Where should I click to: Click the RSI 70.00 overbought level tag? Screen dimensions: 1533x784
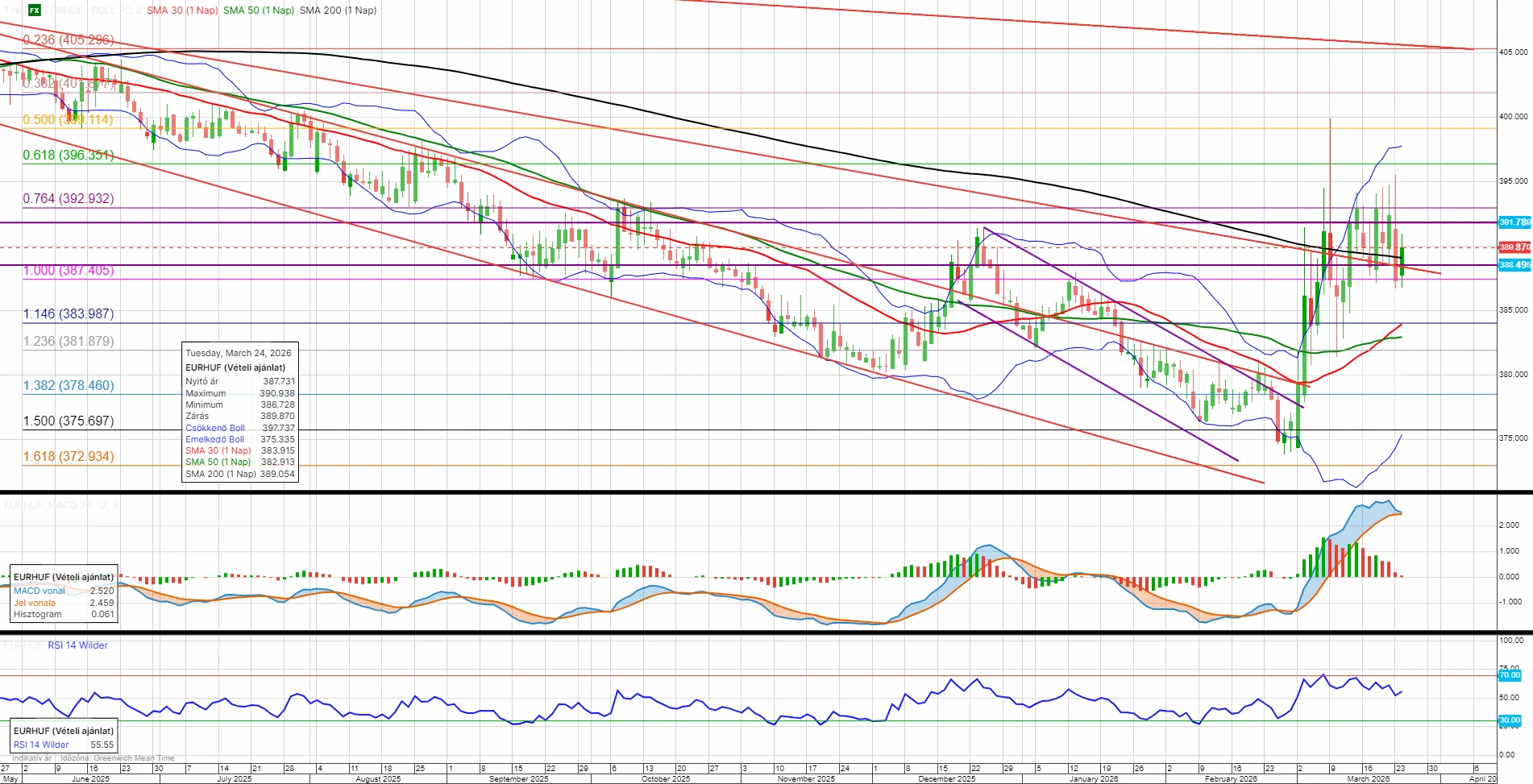point(1509,675)
